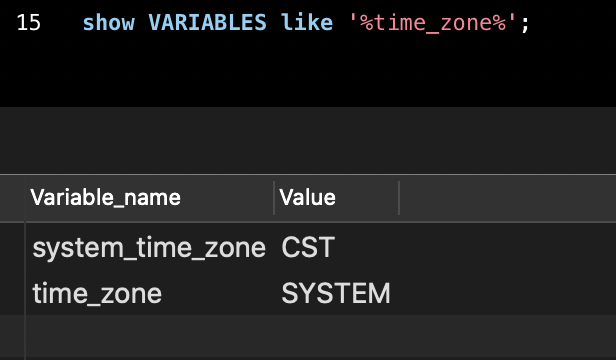Select the CST value cell

coord(336,248)
